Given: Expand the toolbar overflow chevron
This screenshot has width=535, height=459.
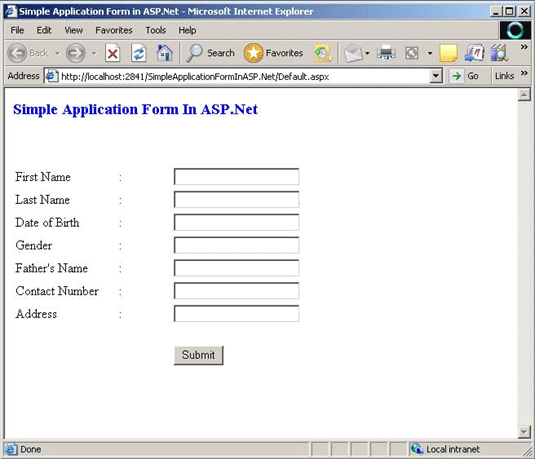Looking at the screenshot, I should click(524, 47).
